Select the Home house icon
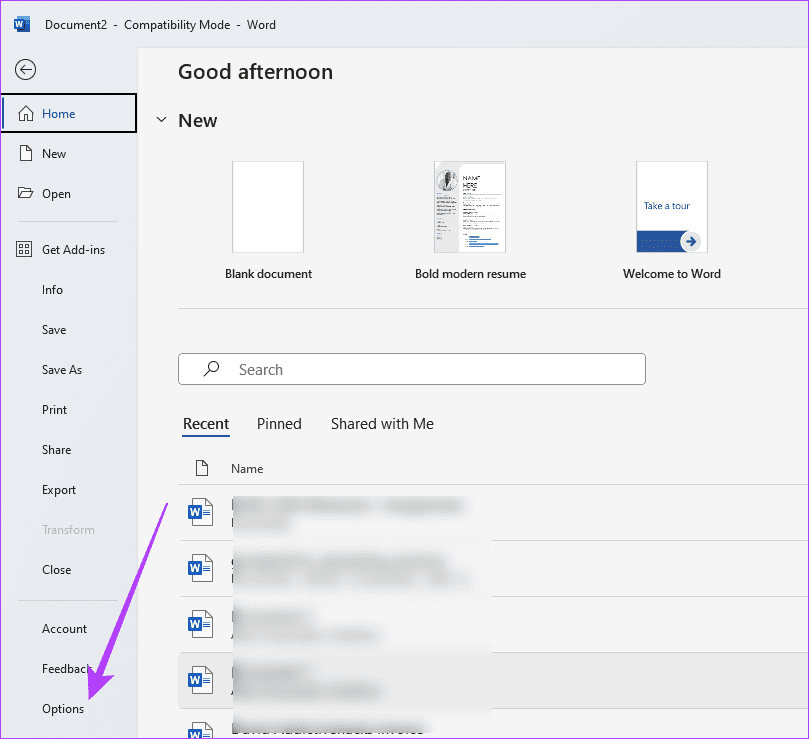 click(x=26, y=114)
